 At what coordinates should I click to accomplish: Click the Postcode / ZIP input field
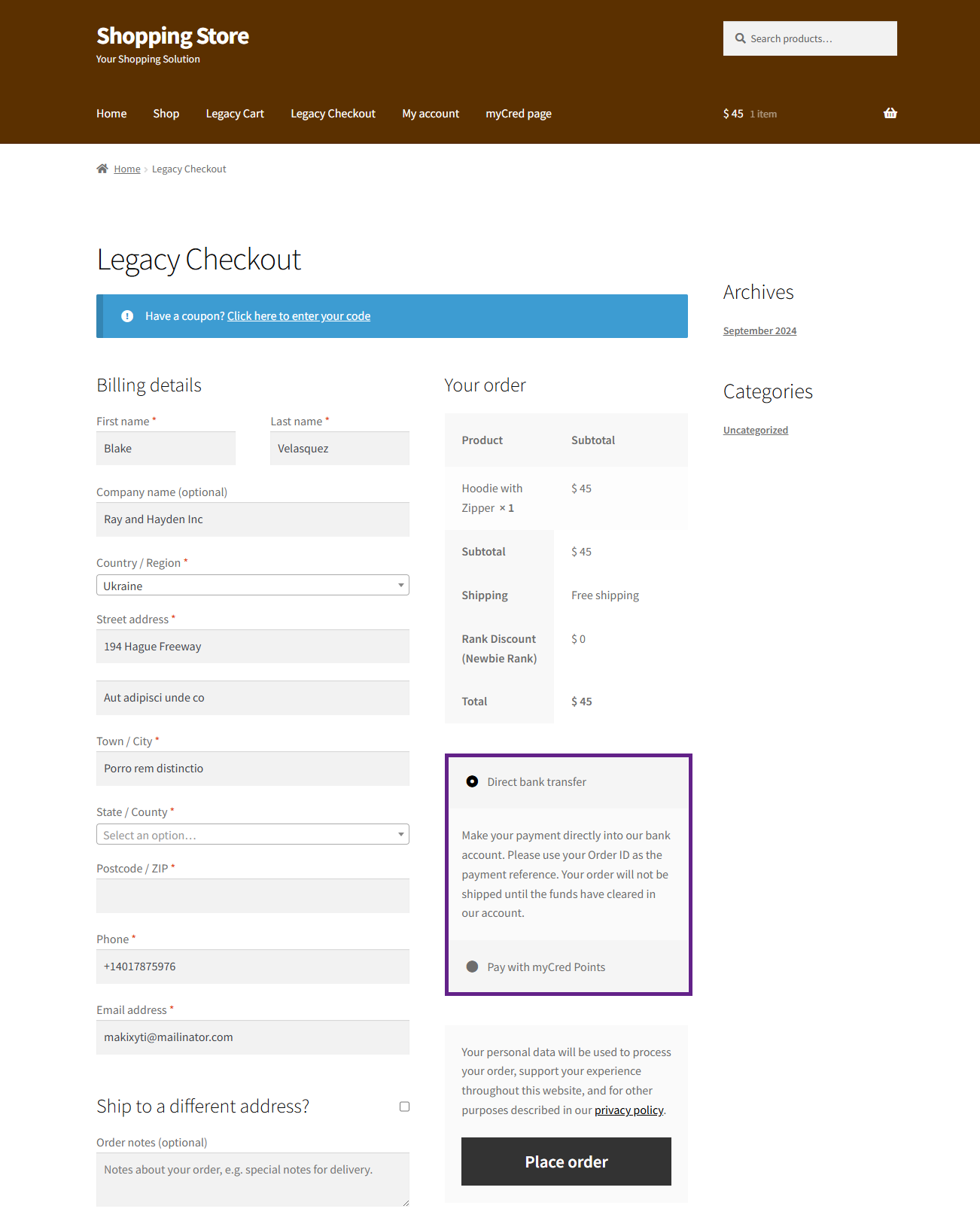(252, 896)
